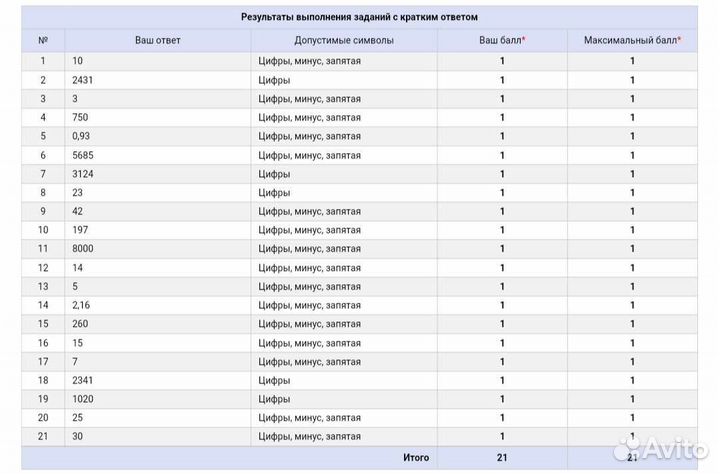This screenshot has width=720, height=474.
Task: Click the 'Итого' label in footer row
Action: point(416,457)
